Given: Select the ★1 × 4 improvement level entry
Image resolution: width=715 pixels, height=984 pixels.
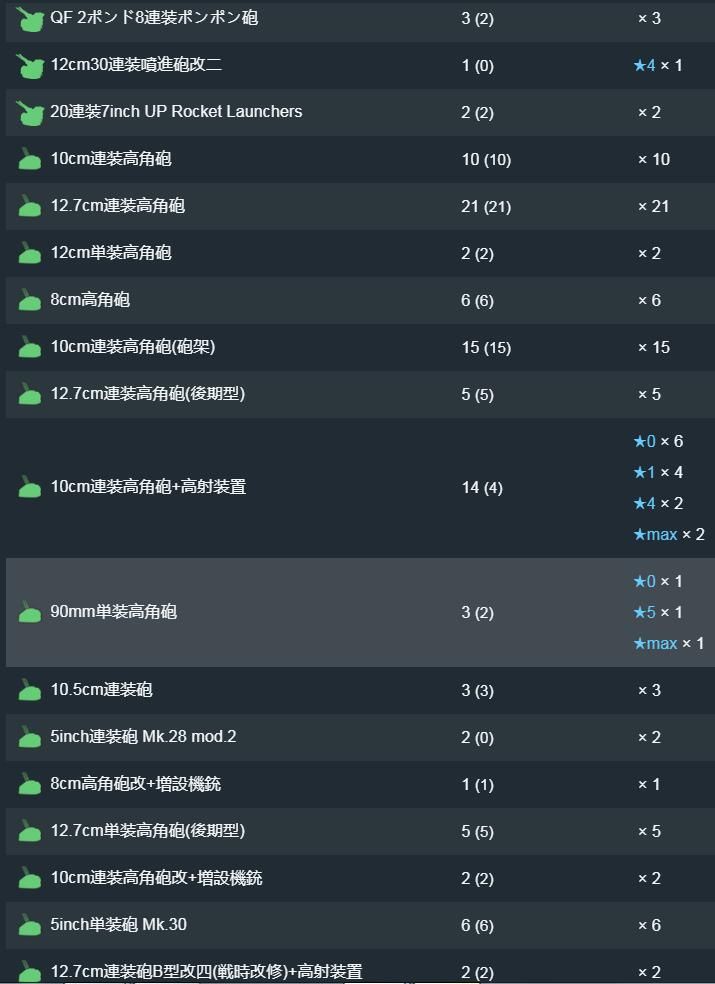Looking at the screenshot, I should click(x=658, y=473).
